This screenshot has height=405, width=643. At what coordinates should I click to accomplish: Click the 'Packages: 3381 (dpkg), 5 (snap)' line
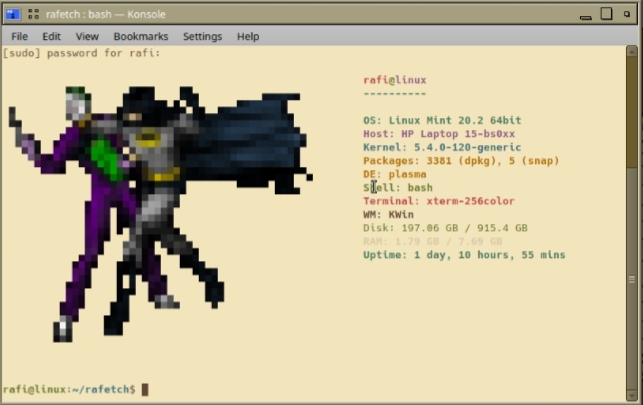pos(461,161)
